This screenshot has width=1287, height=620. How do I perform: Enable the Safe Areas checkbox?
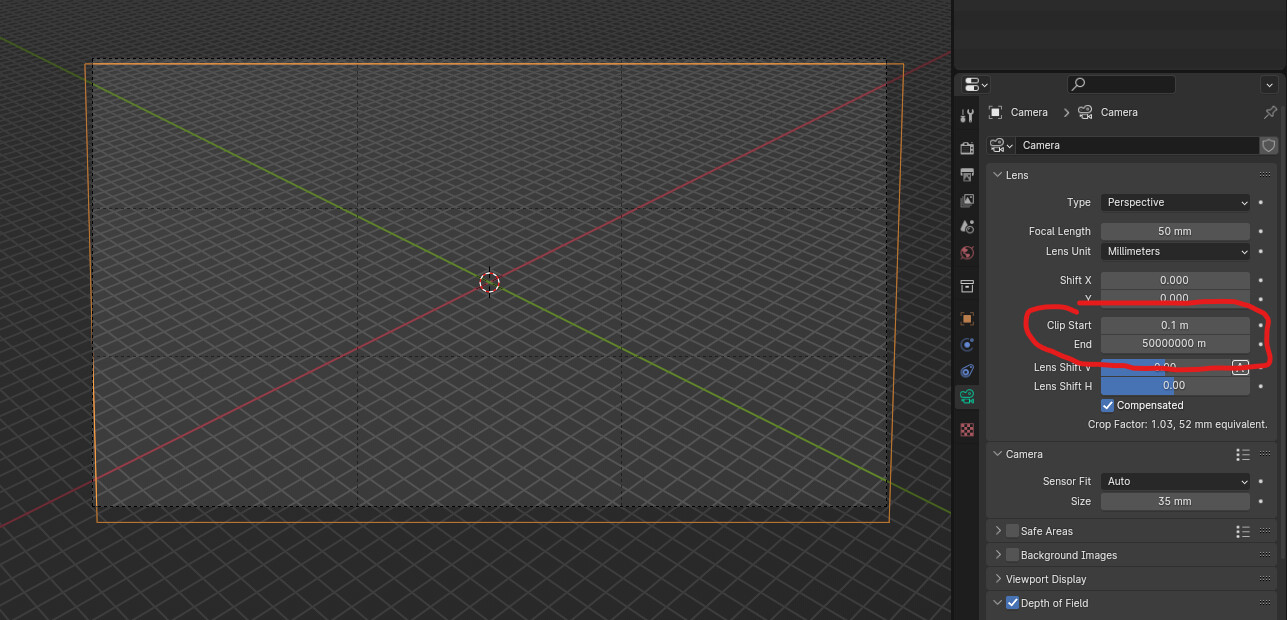[1012, 531]
